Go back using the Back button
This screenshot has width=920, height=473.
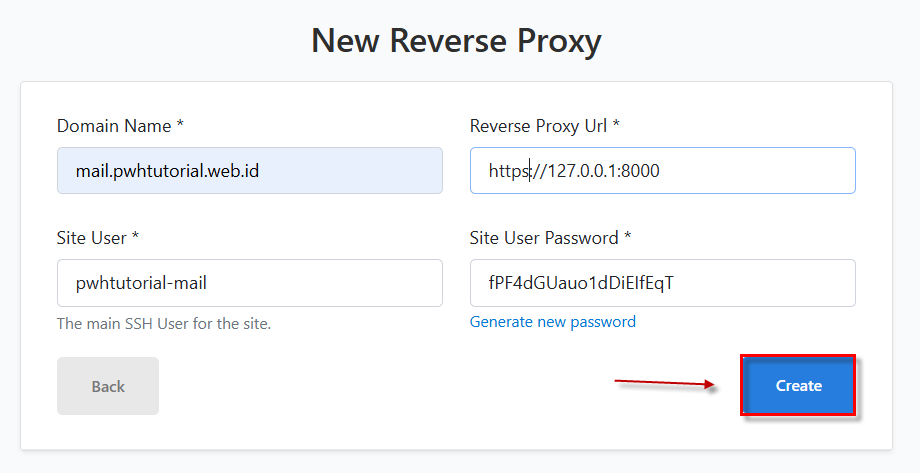pos(108,386)
